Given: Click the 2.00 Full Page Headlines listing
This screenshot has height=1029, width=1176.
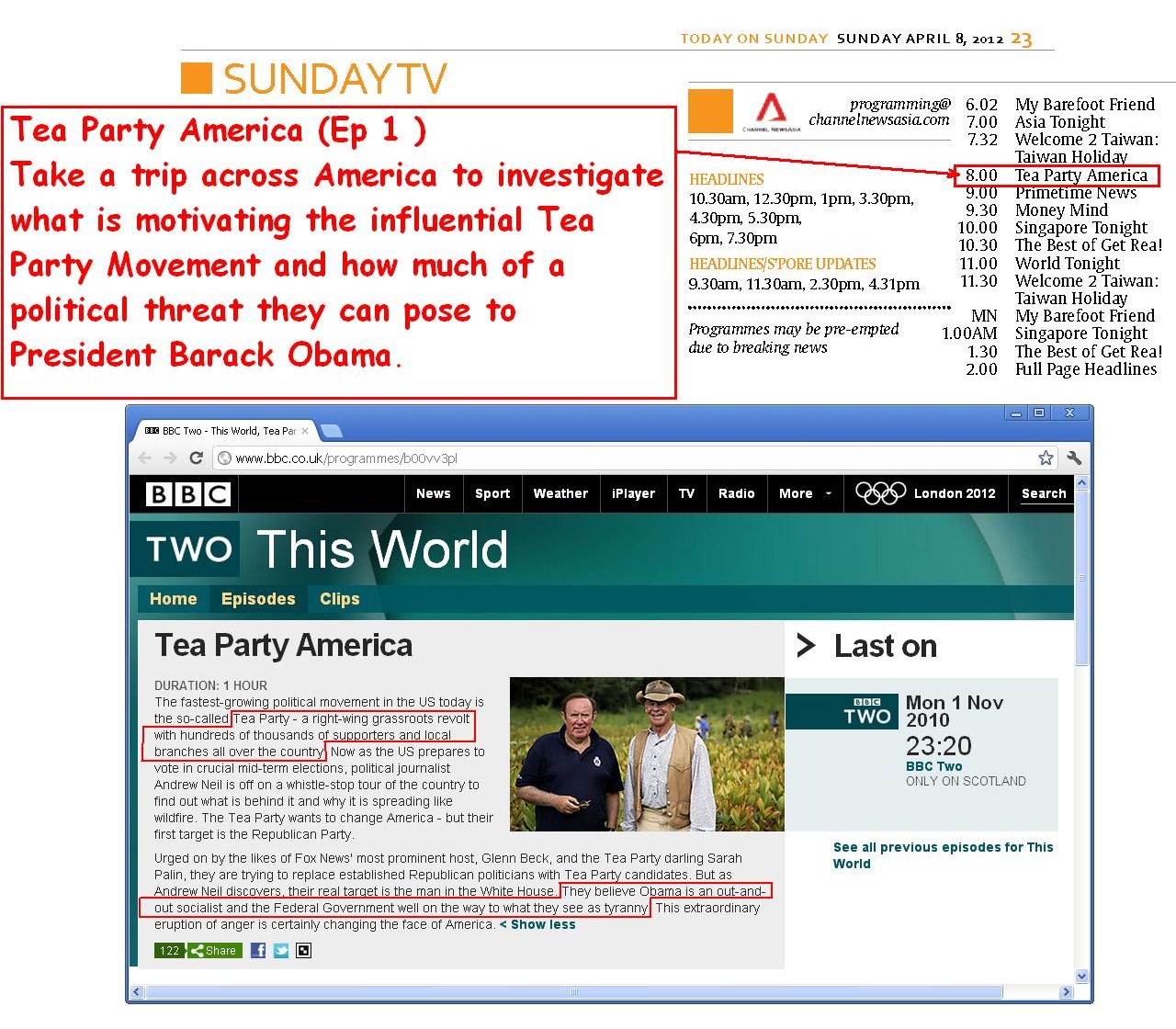Looking at the screenshot, I should click(1061, 369).
